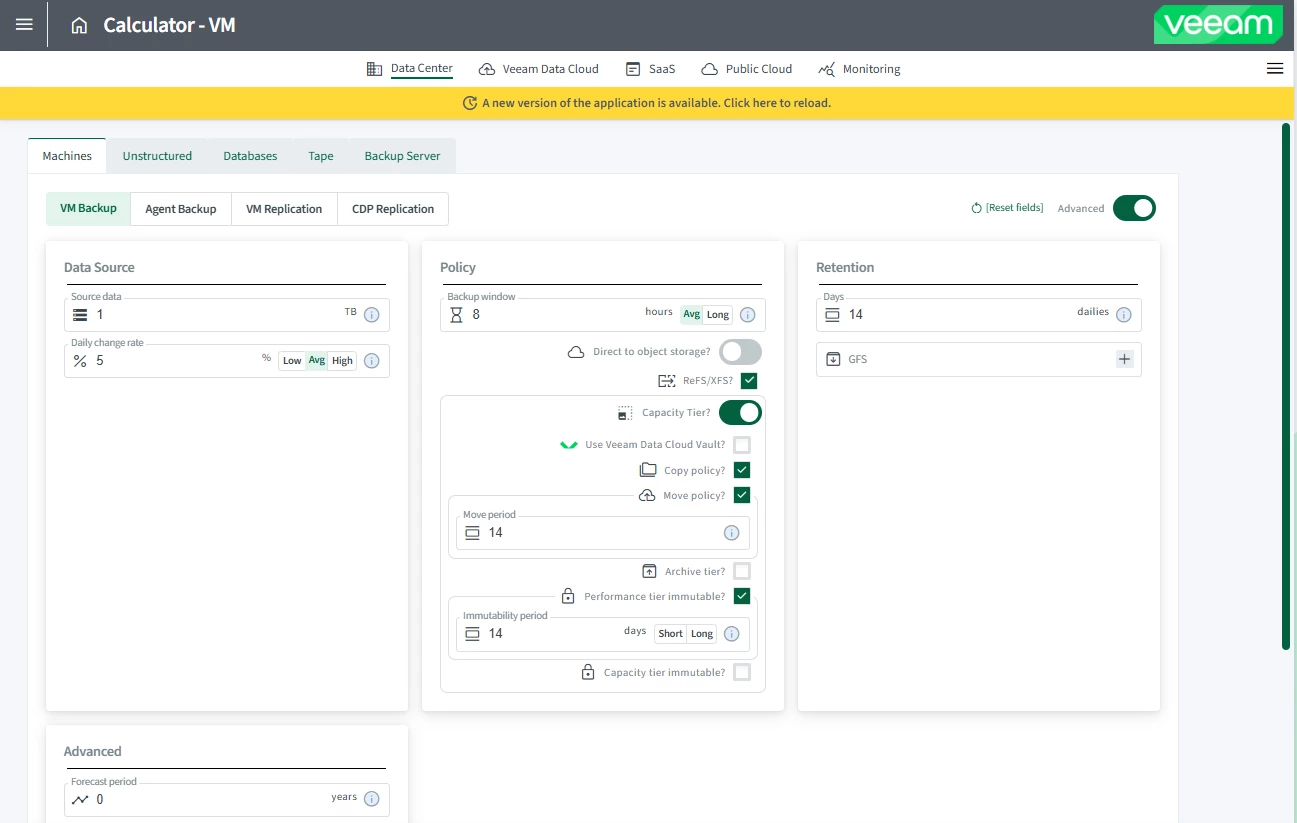Open right-side menu below Veeam logo
Viewport: 1297px width, 823px height.
pyautogui.click(x=1274, y=69)
